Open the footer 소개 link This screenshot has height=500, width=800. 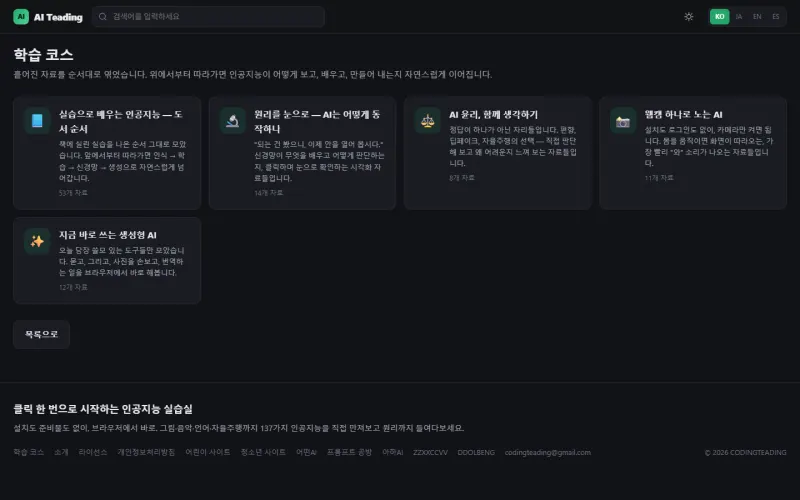61,452
